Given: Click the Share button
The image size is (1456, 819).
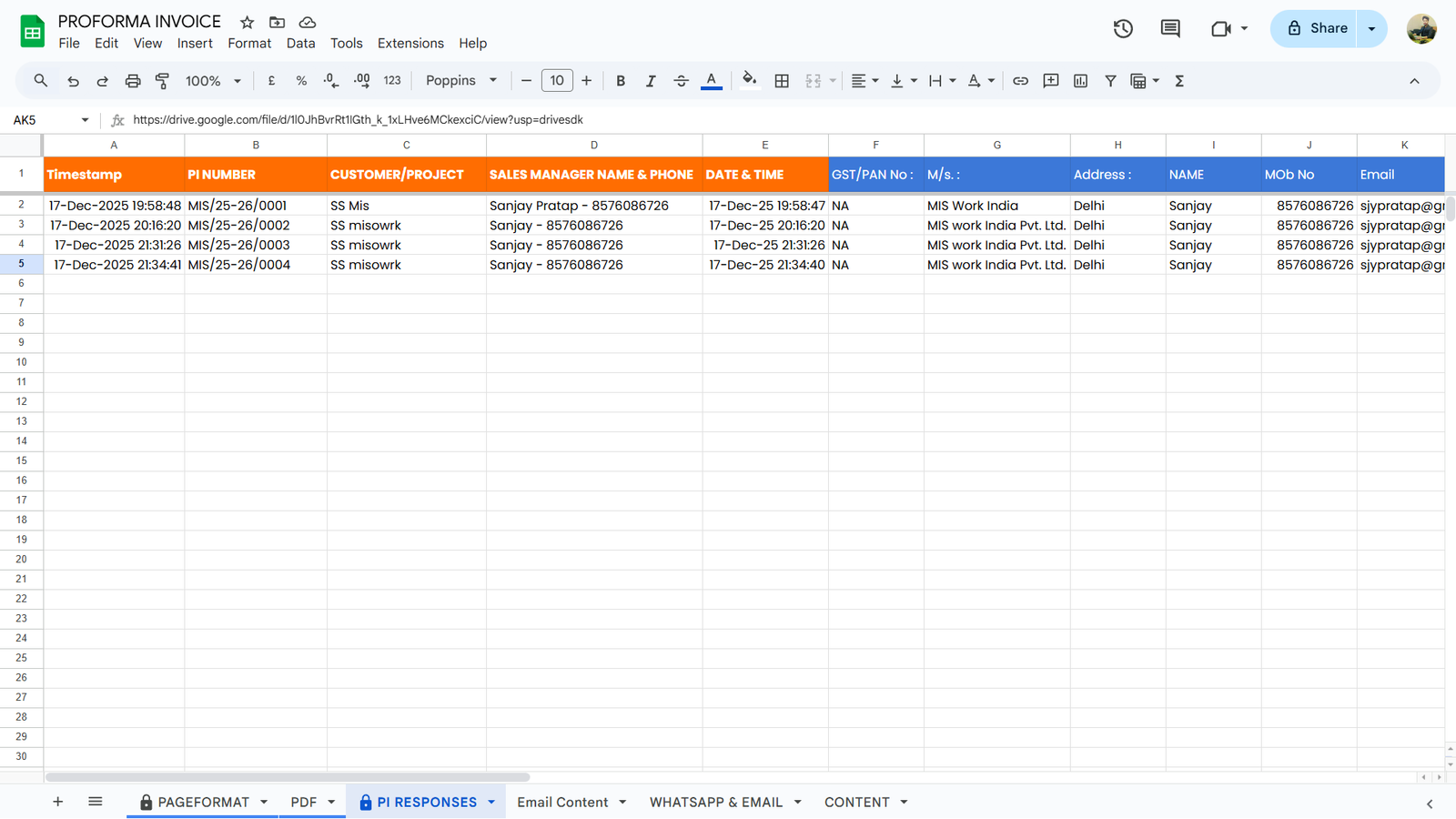Looking at the screenshot, I should pos(1315,28).
